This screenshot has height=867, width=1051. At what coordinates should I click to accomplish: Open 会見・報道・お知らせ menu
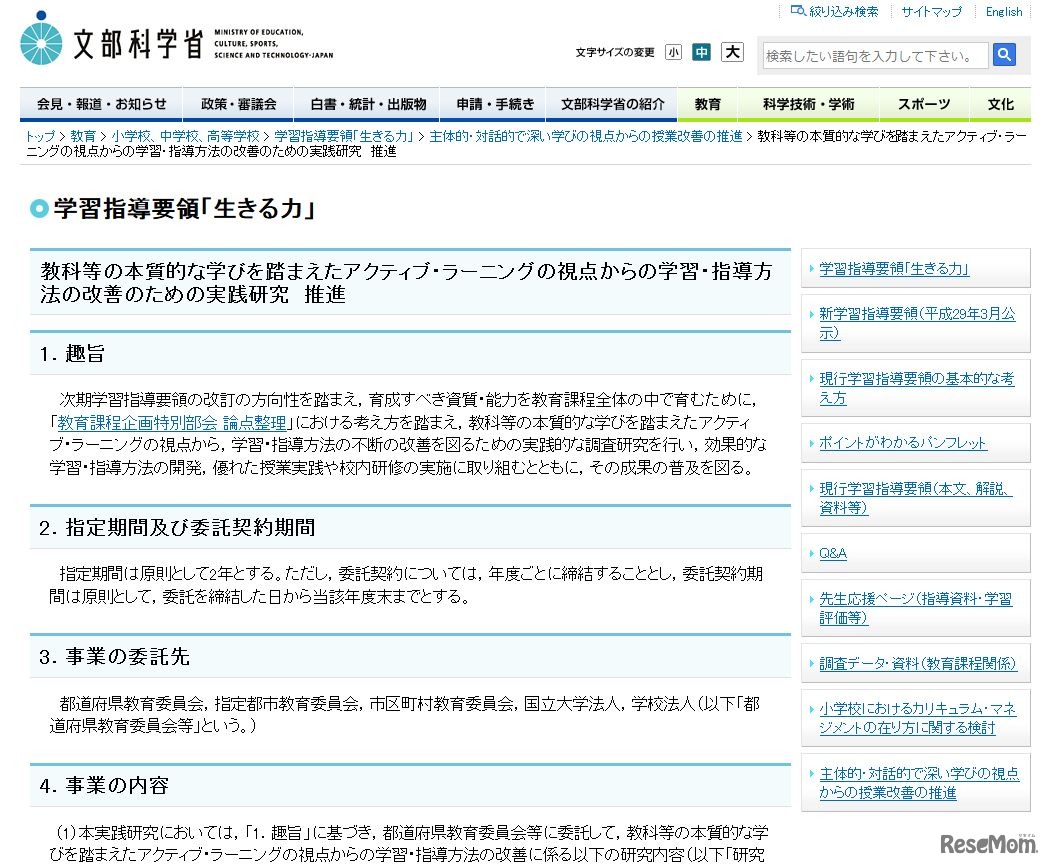[x=101, y=104]
